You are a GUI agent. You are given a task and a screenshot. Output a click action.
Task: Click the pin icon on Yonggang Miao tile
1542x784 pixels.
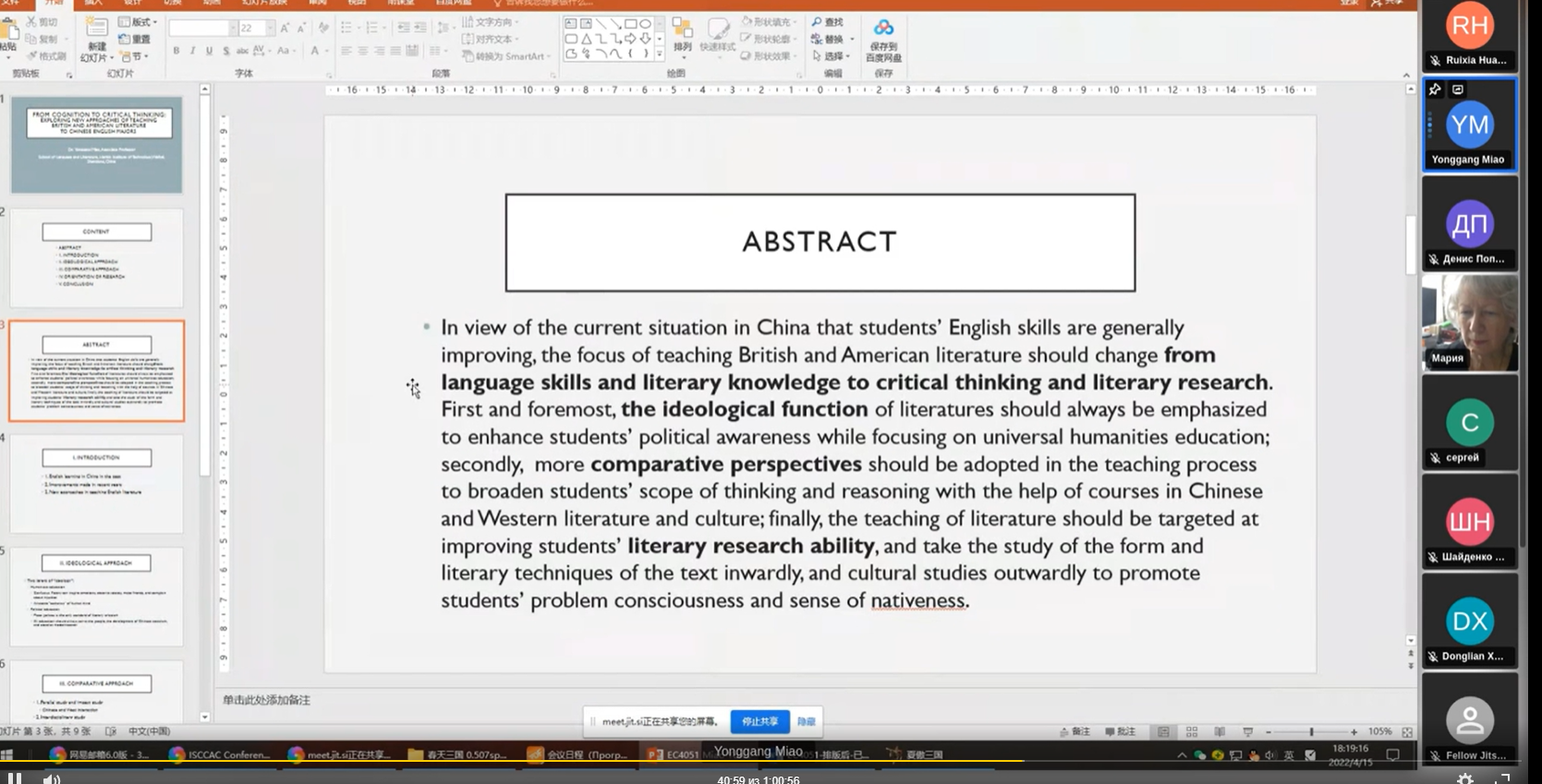[1435, 90]
